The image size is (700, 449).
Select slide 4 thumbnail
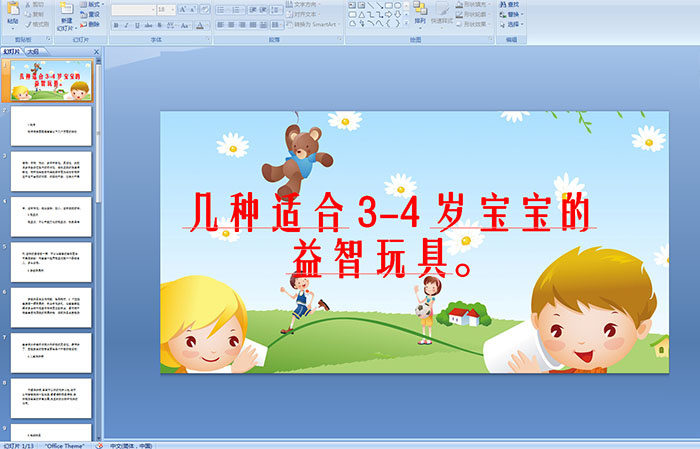[x=51, y=217]
